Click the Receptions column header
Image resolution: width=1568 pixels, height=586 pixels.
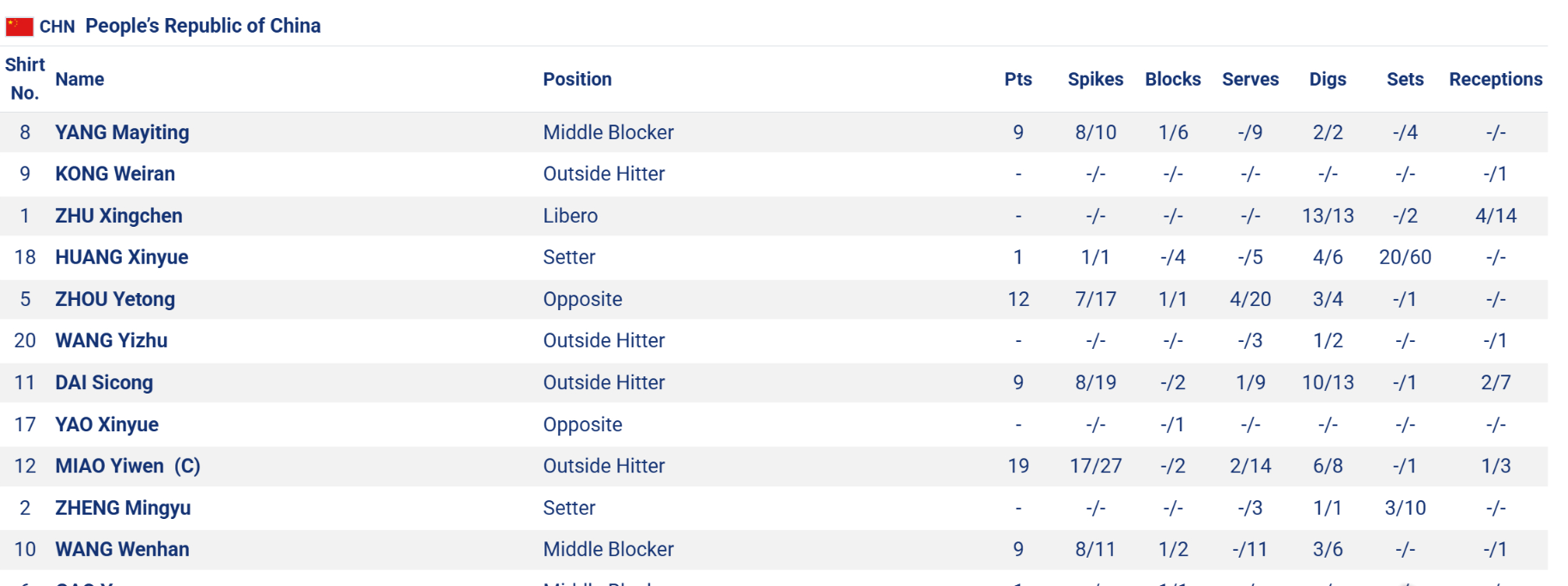1495,79
